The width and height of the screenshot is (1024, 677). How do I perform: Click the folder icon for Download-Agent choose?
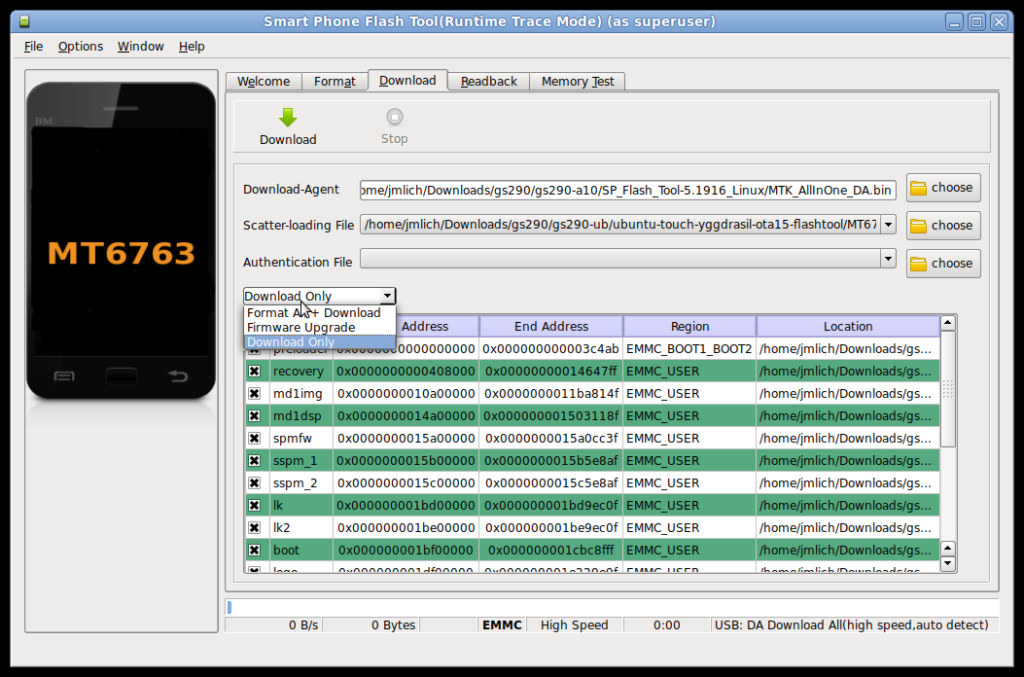pyautogui.click(x=918, y=188)
